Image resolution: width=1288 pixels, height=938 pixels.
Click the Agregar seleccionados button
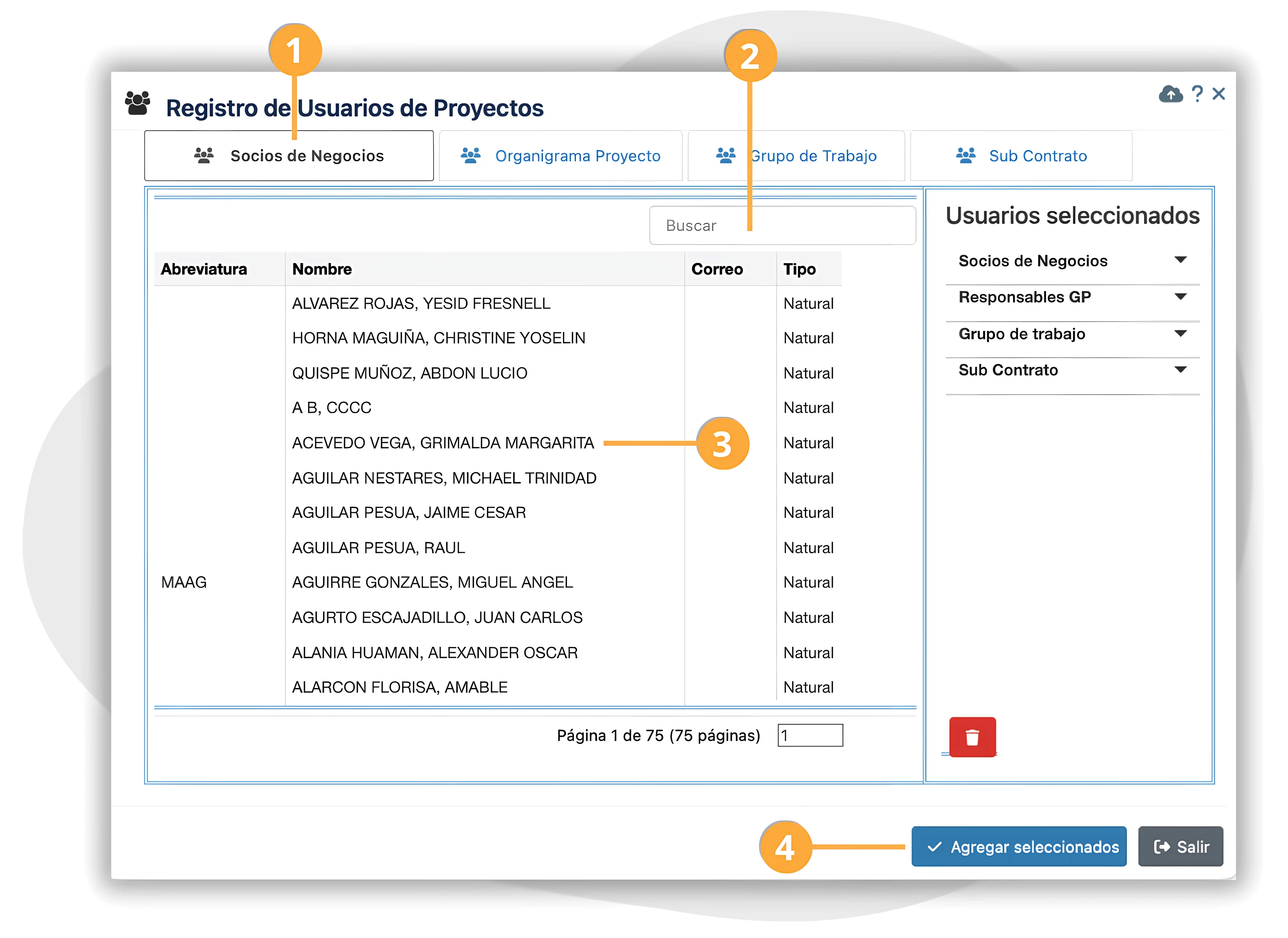click(1019, 846)
